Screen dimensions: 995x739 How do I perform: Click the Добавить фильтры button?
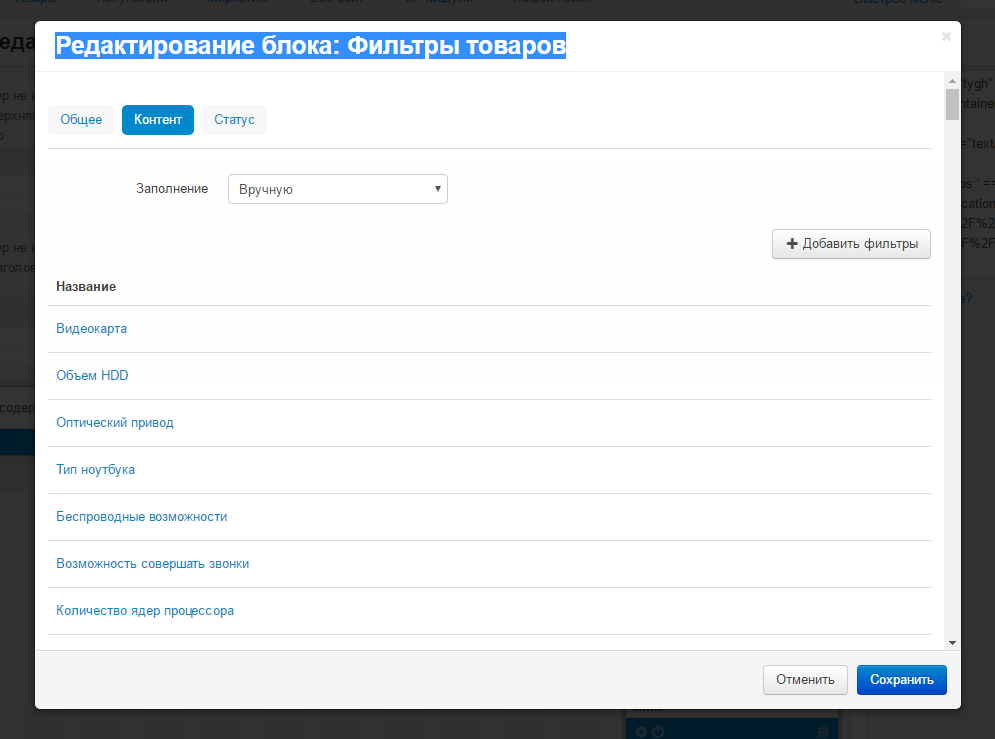(851, 244)
